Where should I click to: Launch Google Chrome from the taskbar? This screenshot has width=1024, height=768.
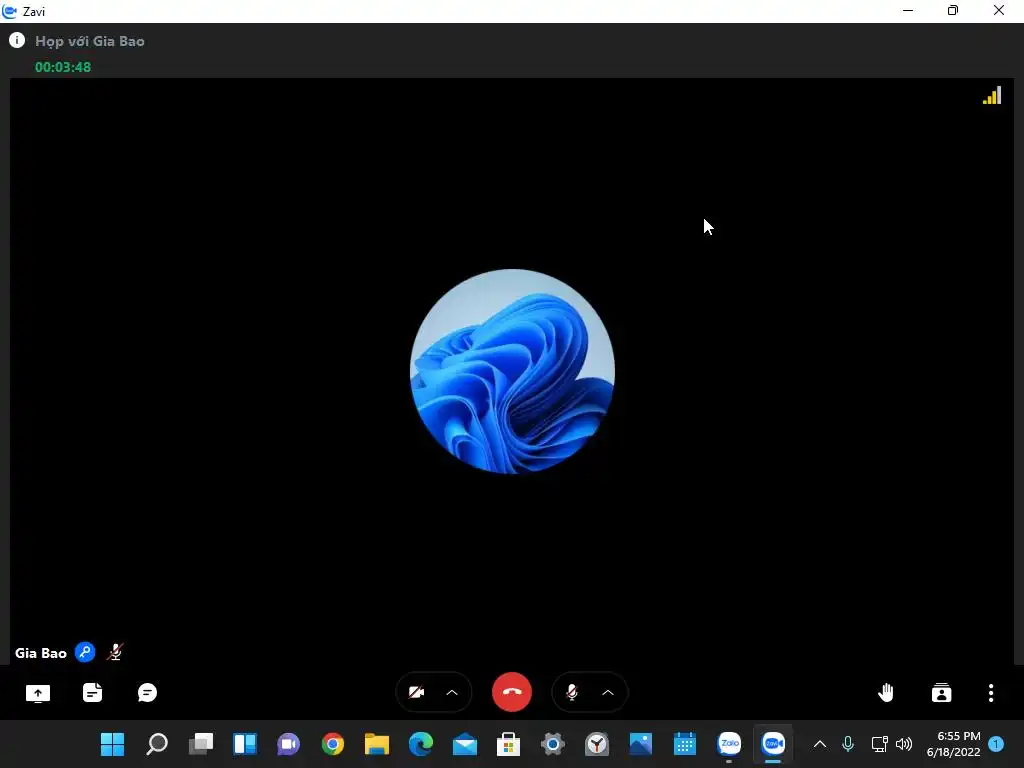click(332, 744)
